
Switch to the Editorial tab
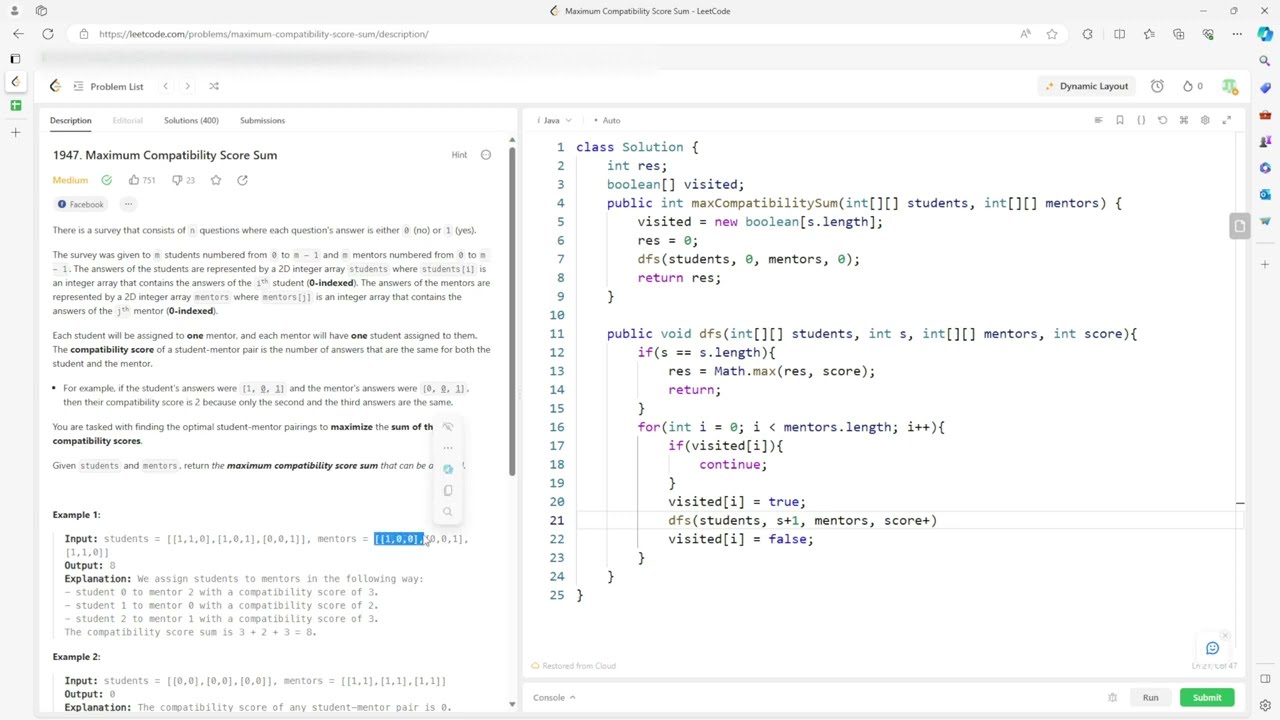click(x=127, y=120)
